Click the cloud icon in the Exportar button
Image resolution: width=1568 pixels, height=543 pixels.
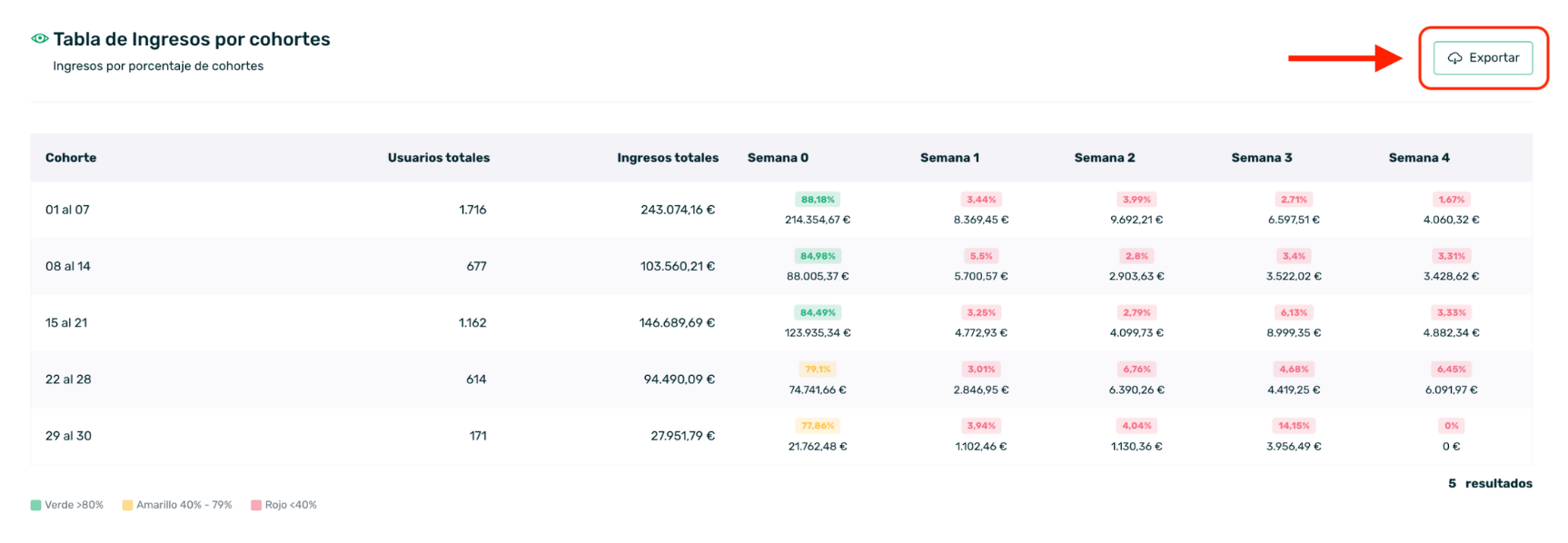(1454, 58)
